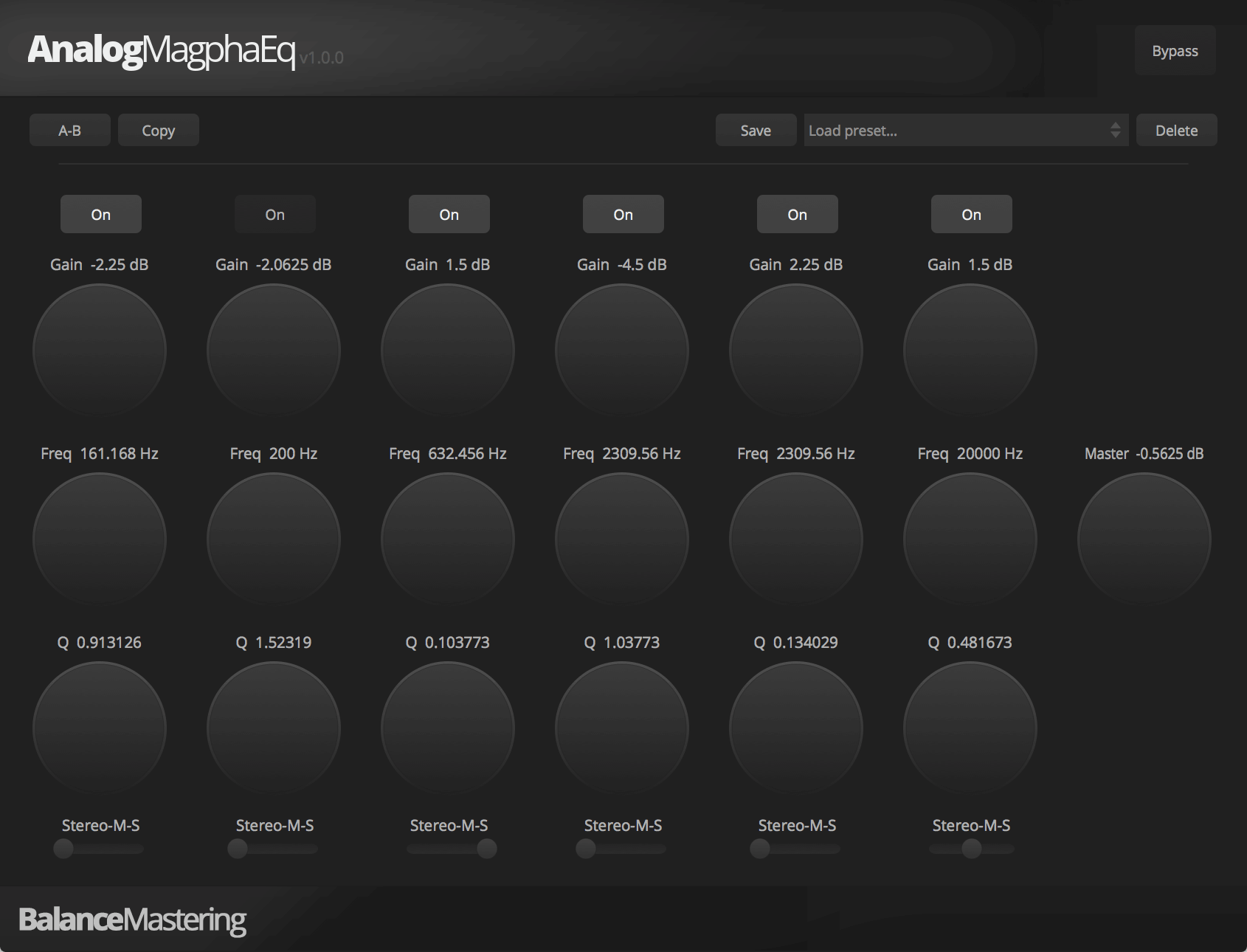Click Stereo-M-S slider under Q 1.03773
This screenshot has width=1247, height=952.
(621, 849)
